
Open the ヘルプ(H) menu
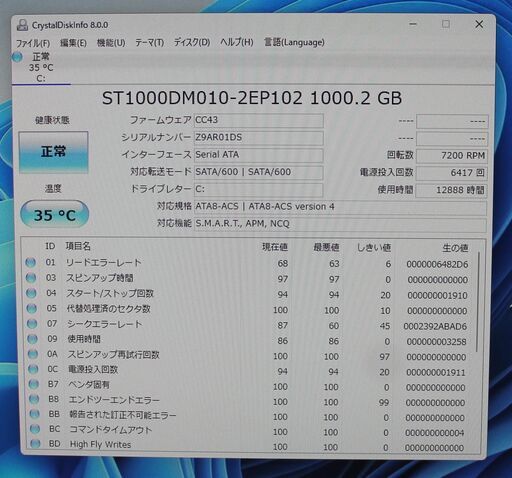[x=237, y=43]
